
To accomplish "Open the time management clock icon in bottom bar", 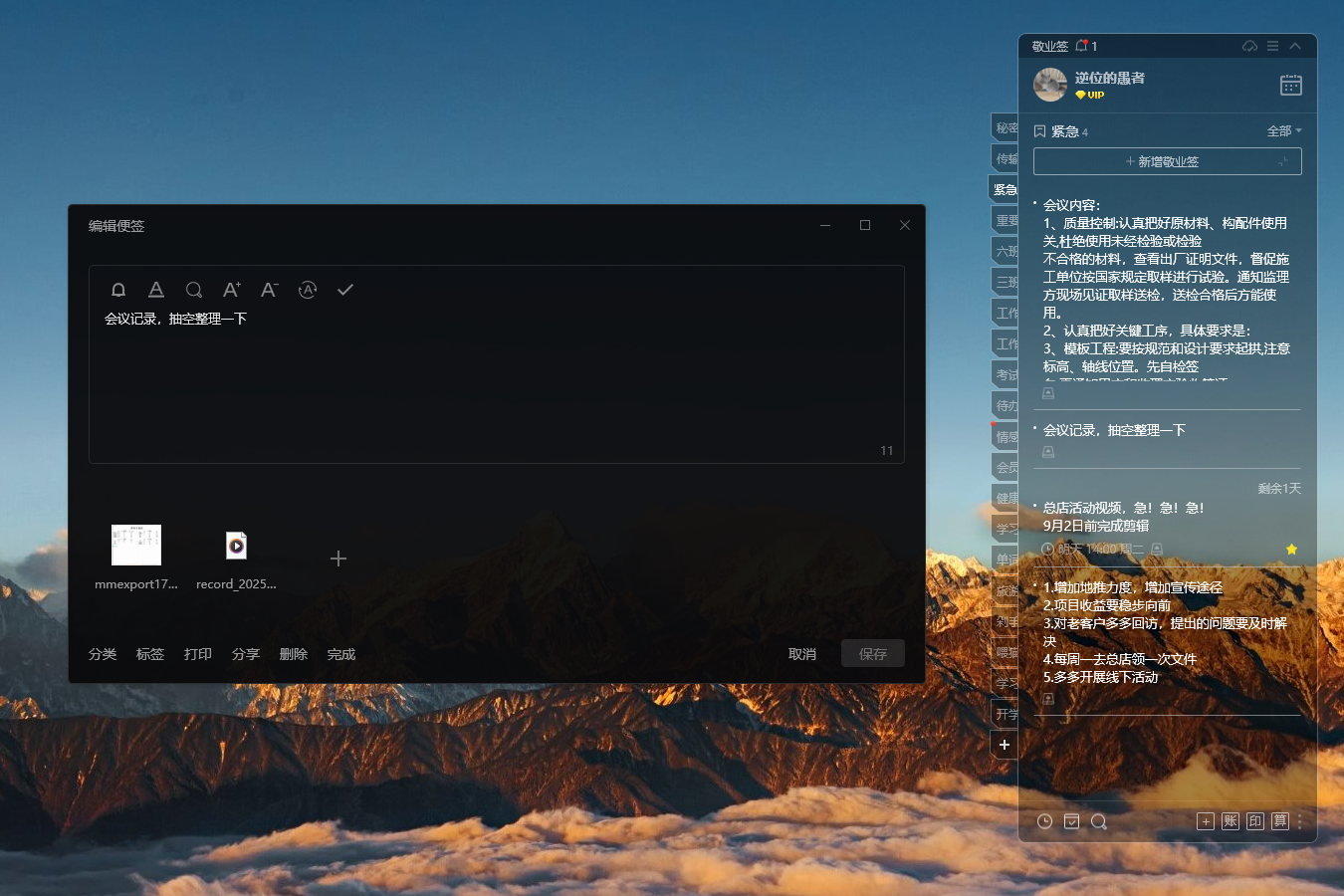I will click(x=1044, y=821).
